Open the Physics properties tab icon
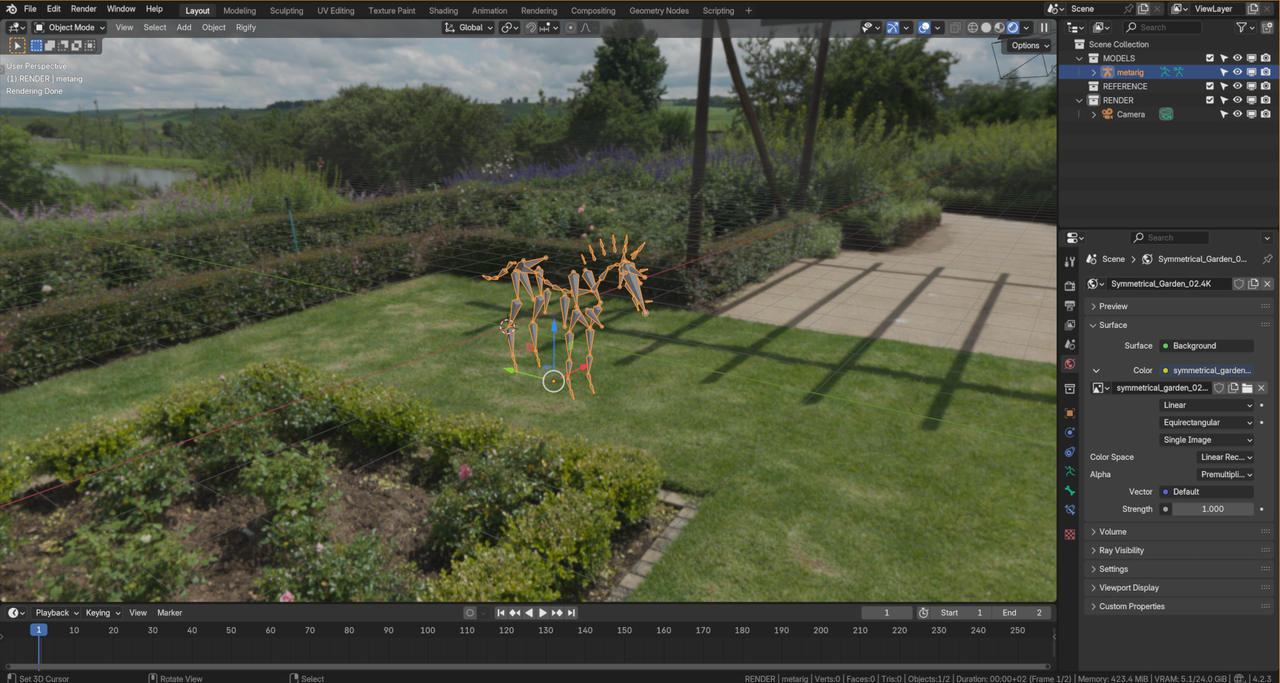This screenshot has width=1280, height=683. [1070, 433]
